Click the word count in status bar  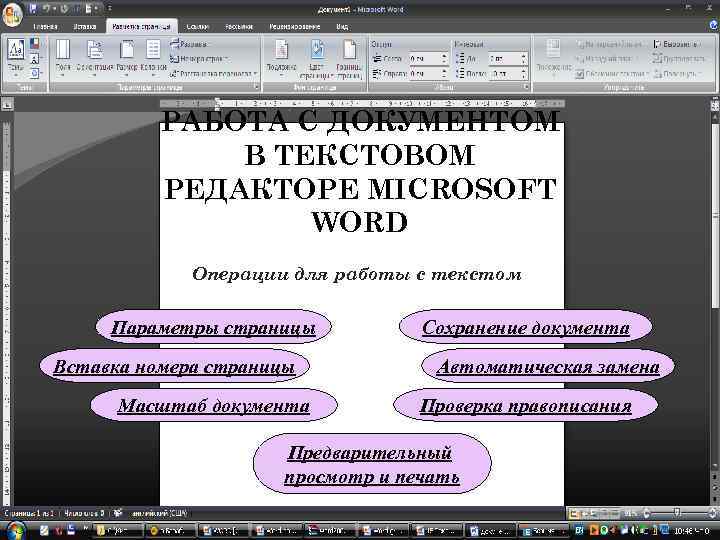(x=85, y=513)
